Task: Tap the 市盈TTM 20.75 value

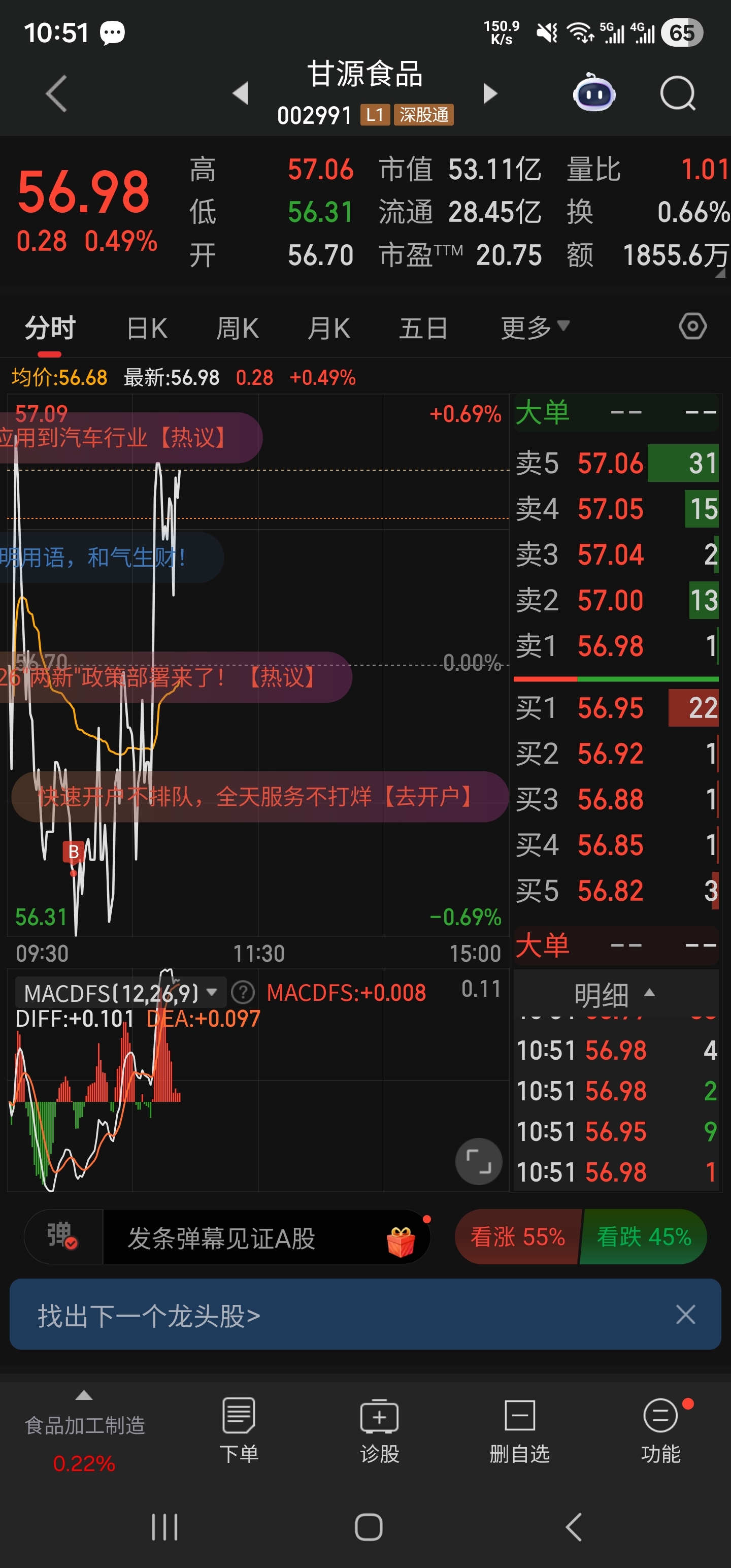Action: [x=508, y=255]
